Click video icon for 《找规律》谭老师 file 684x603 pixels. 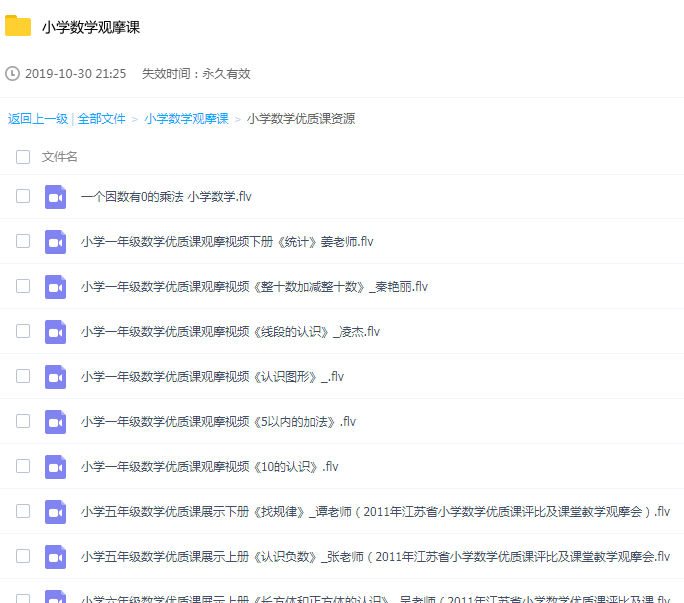[x=55, y=512]
